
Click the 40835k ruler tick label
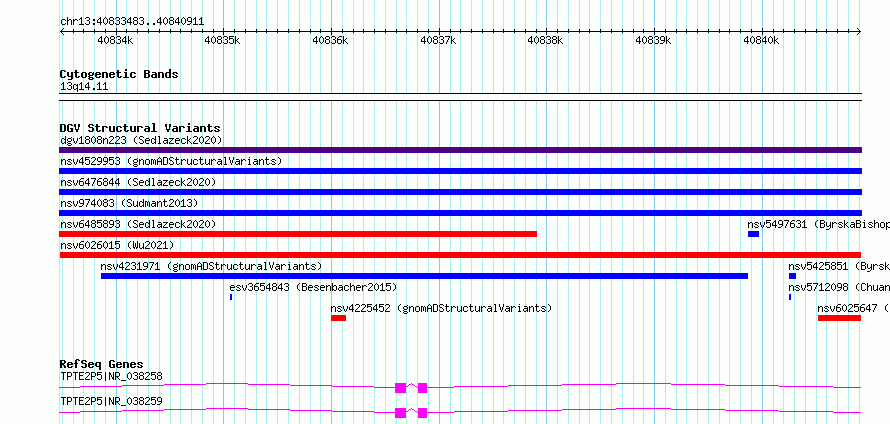click(223, 40)
